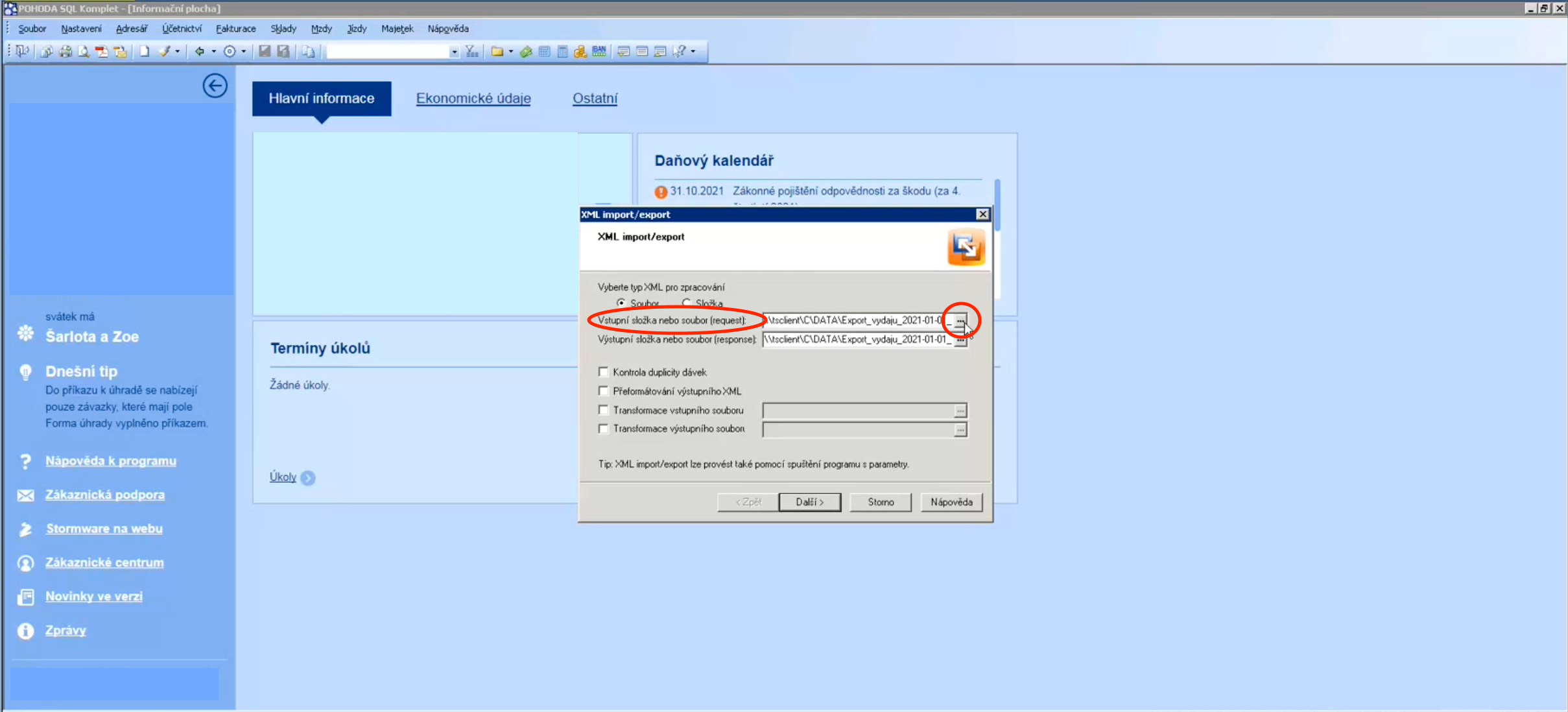Click the new blank record icon
The width and height of the screenshot is (1568, 712).
(x=144, y=51)
